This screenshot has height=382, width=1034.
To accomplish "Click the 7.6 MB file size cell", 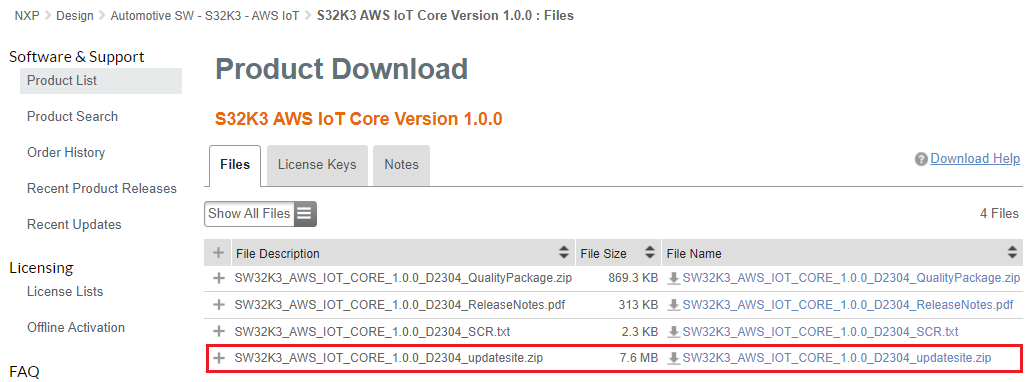I will [638, 358].
